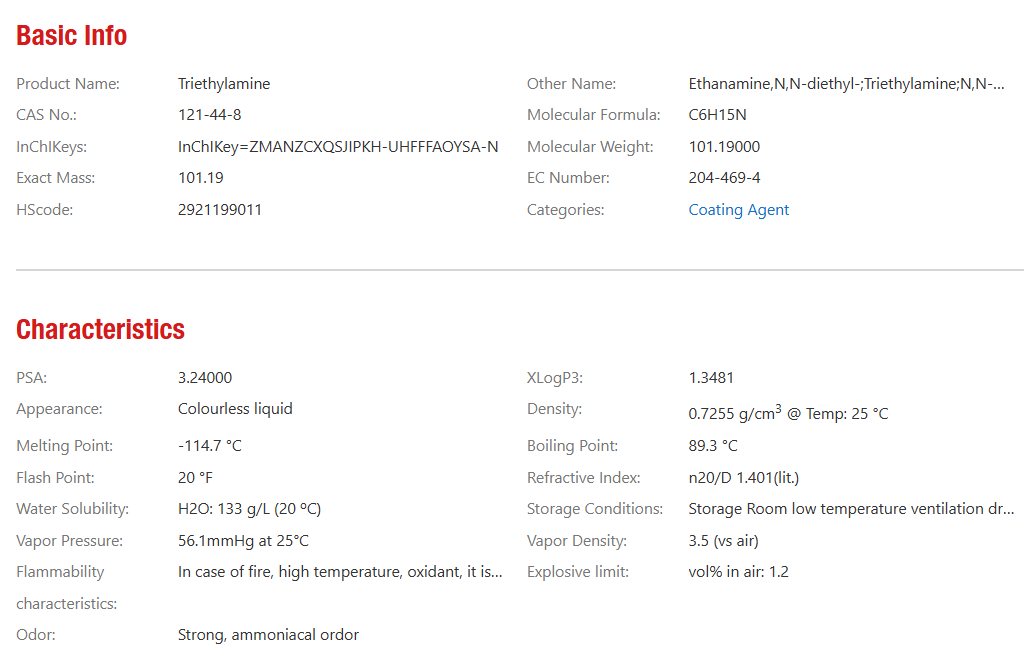Select the water solubility value

pyautogui.click(x=249, y=509)
